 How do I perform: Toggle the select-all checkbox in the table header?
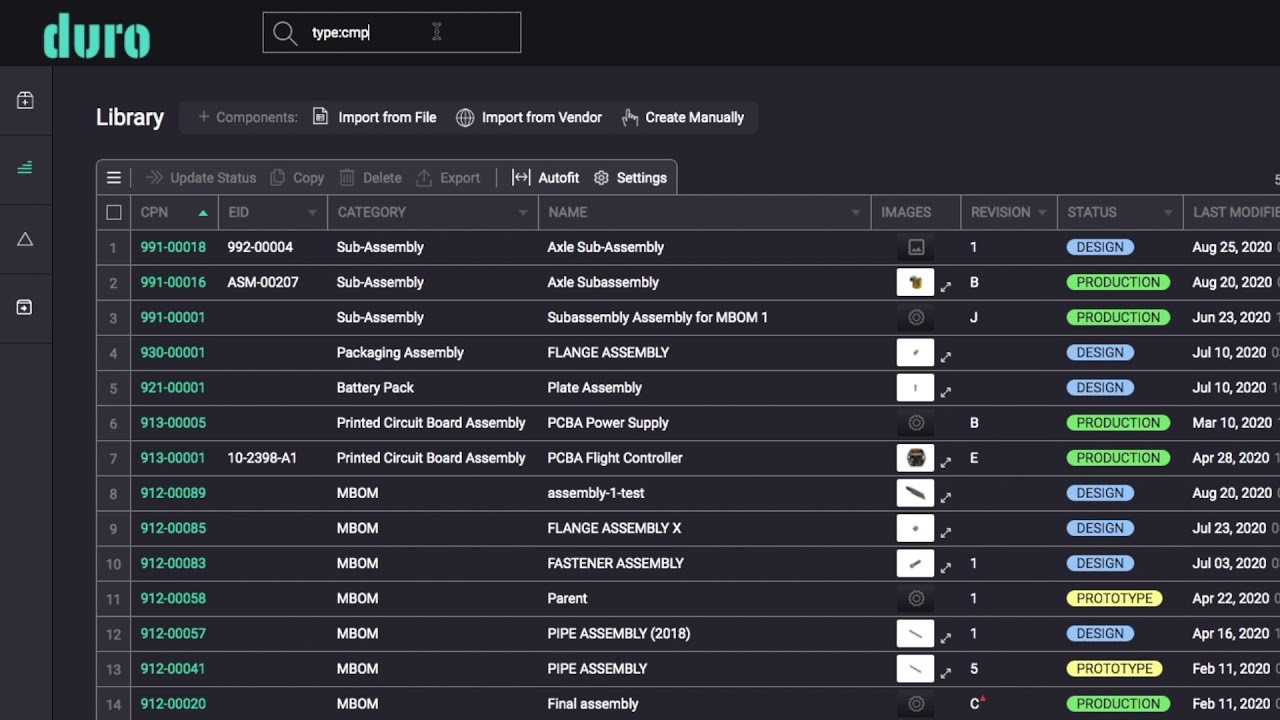(113, 212)
